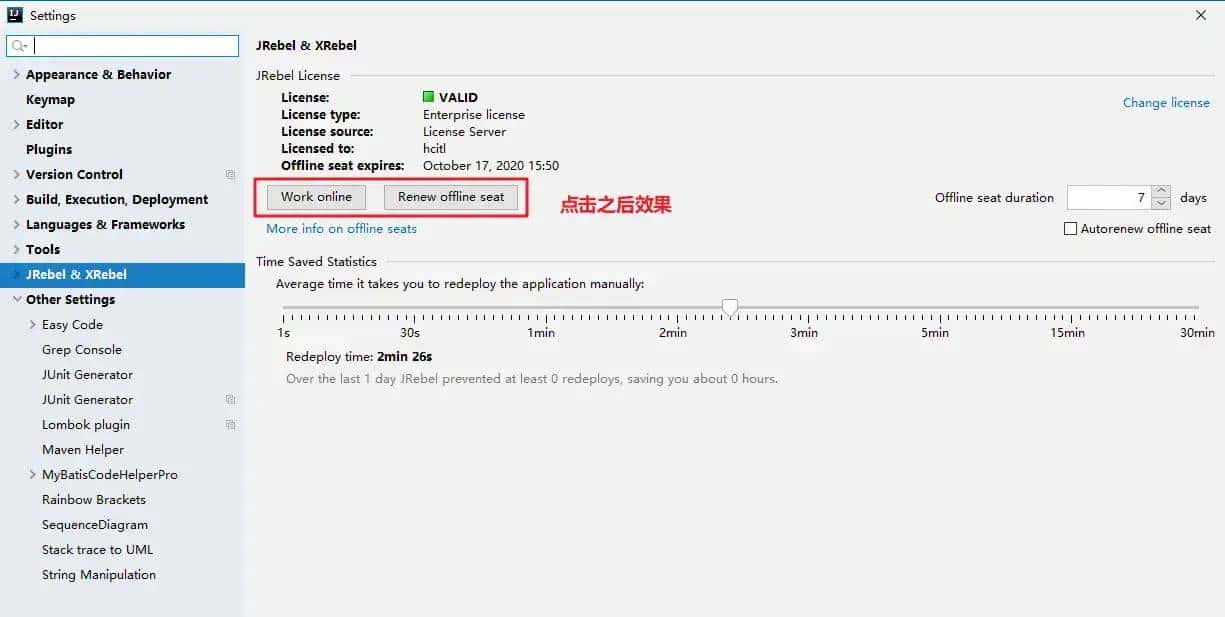Open SequenceDiagram settings
Screen dimensions: 1225x617
95,525
